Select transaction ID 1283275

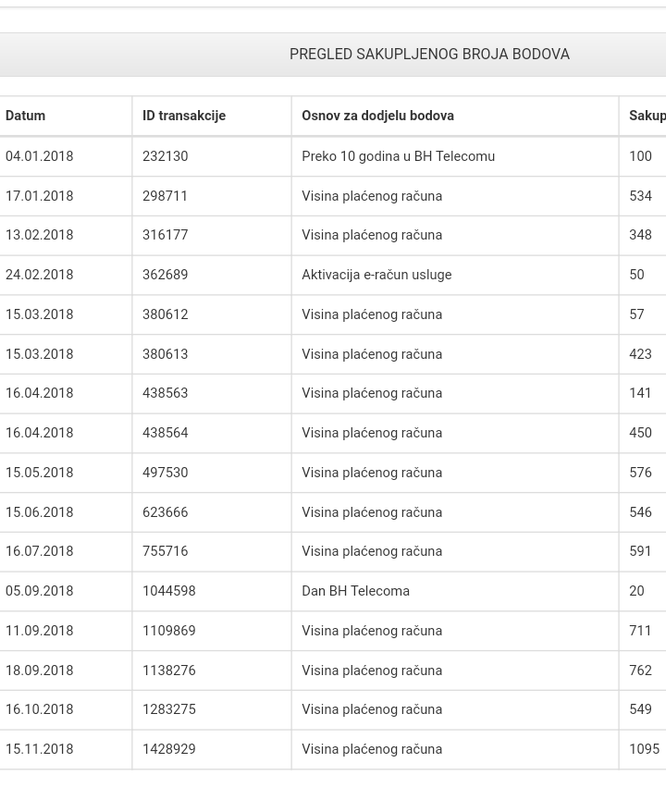(x=169, y=709)
